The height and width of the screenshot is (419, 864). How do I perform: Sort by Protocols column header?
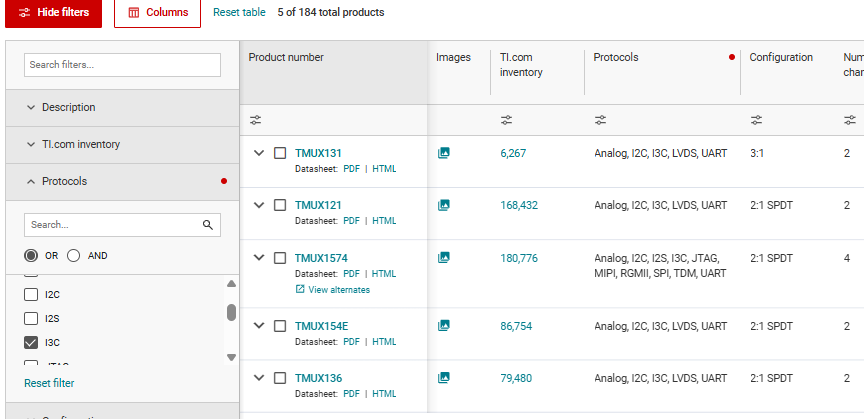pyautogui.click(x=615, y=57)
